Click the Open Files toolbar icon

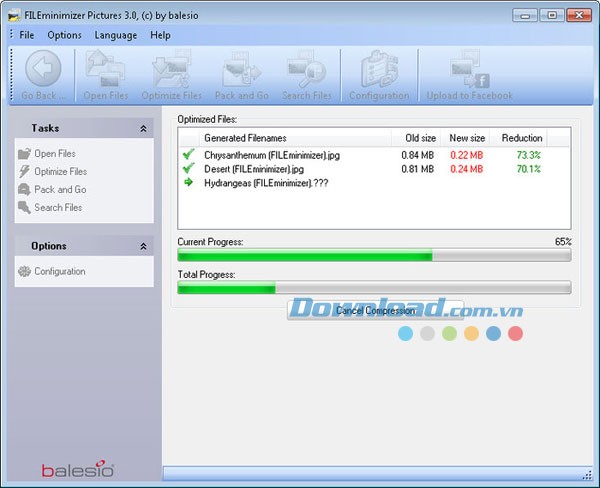(x=106, y=69)
